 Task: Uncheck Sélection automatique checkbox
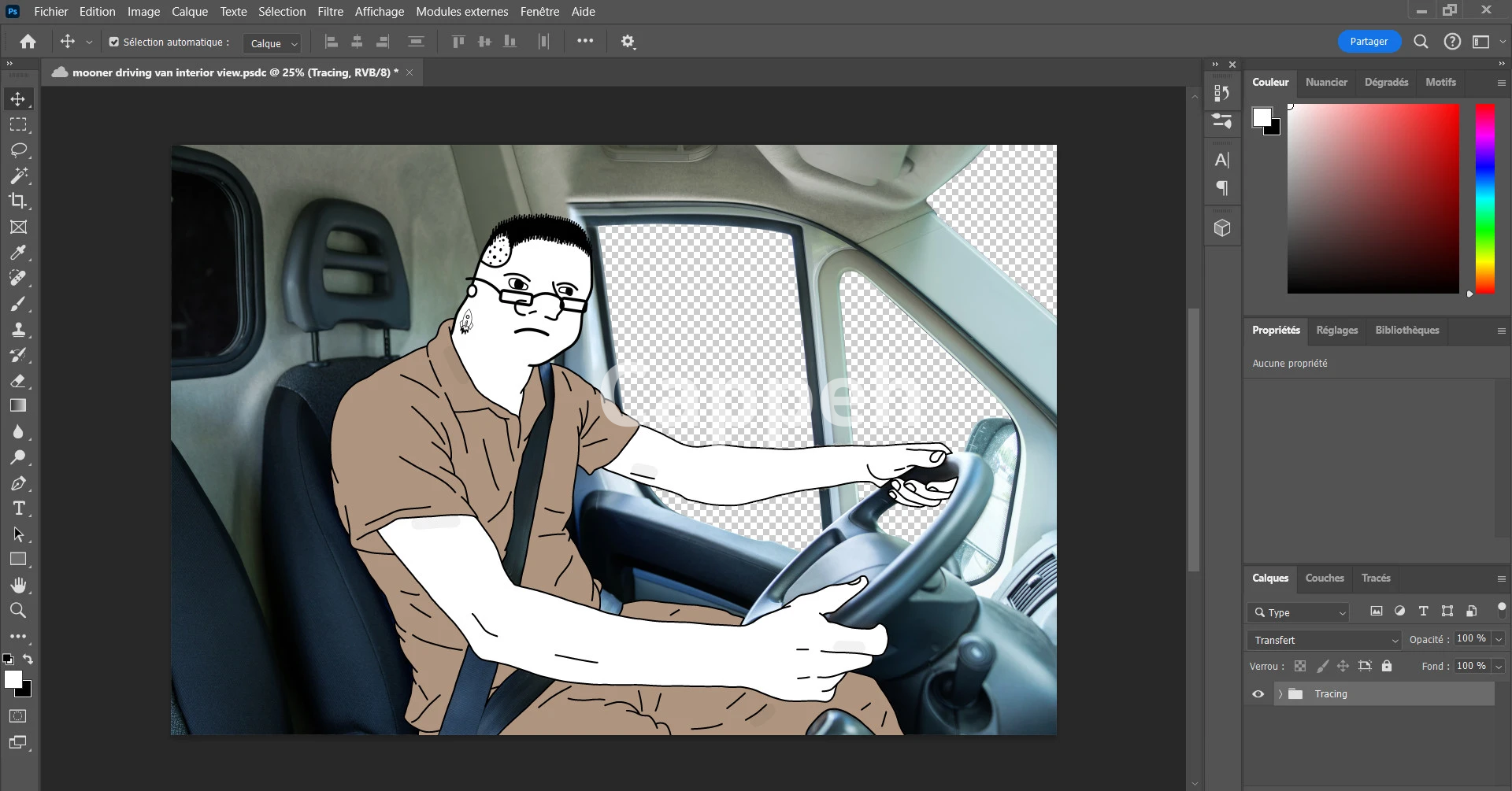(x=114, y=43)
